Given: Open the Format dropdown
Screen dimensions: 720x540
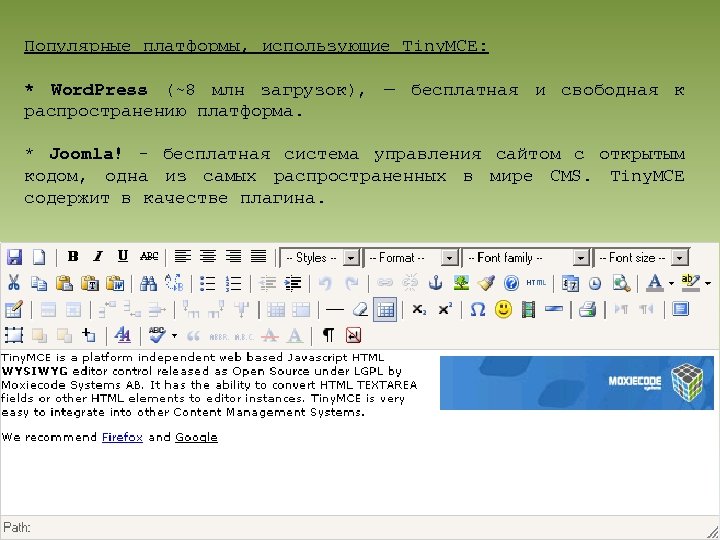Looking at the screenshot, I should coord(411,258).
